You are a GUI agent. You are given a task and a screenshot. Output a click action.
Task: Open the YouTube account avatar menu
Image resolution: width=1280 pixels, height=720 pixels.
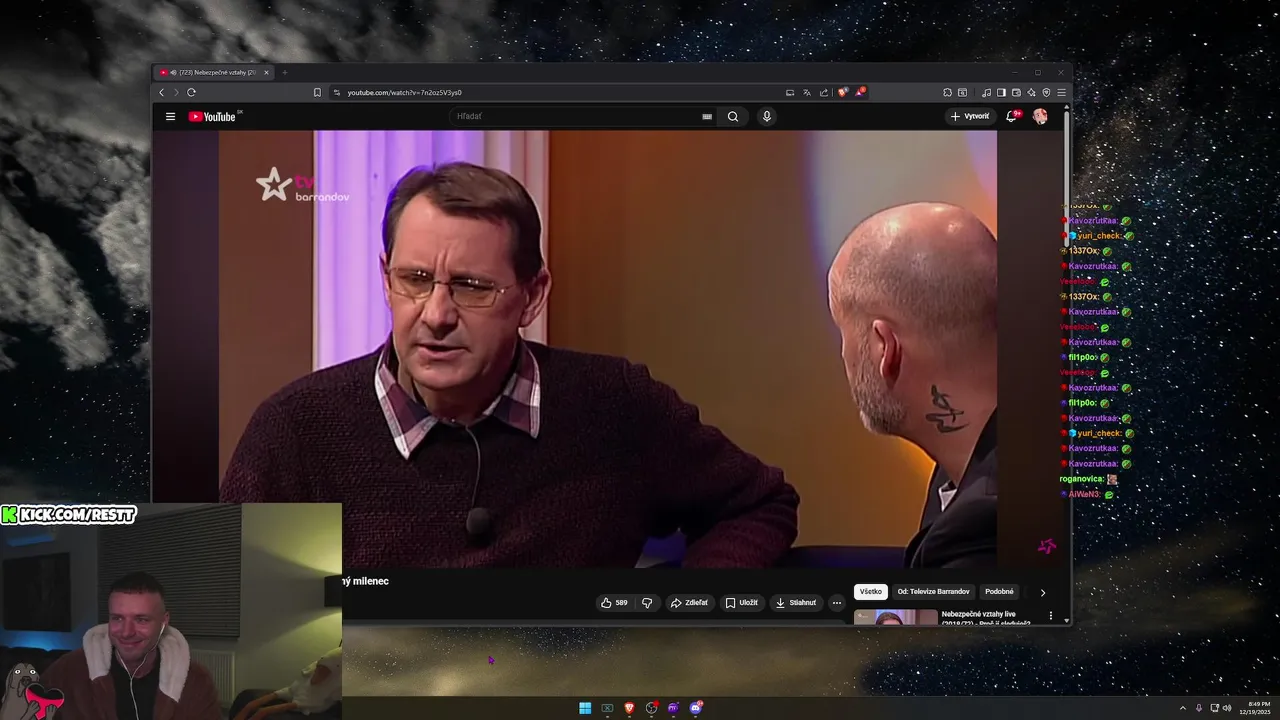point(1040,116)
